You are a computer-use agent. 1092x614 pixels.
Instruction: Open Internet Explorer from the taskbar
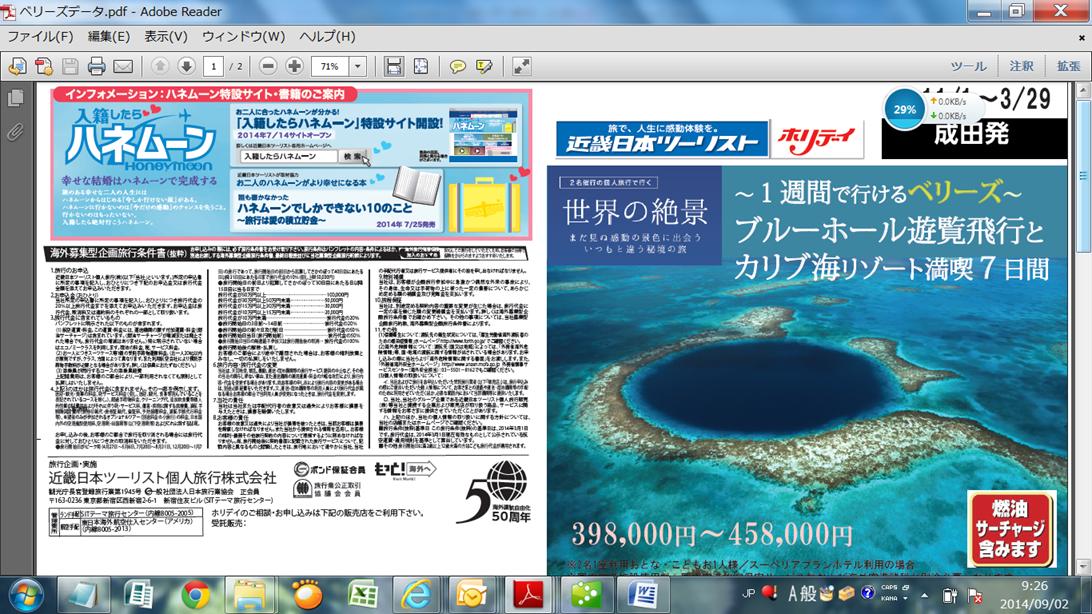pyautogui.click(x=416, y=596)
